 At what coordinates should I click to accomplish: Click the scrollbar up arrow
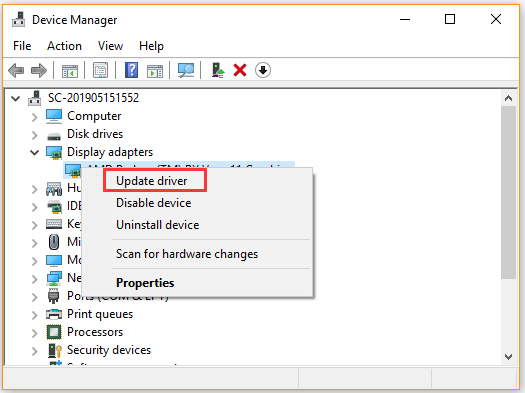point(508,98)
